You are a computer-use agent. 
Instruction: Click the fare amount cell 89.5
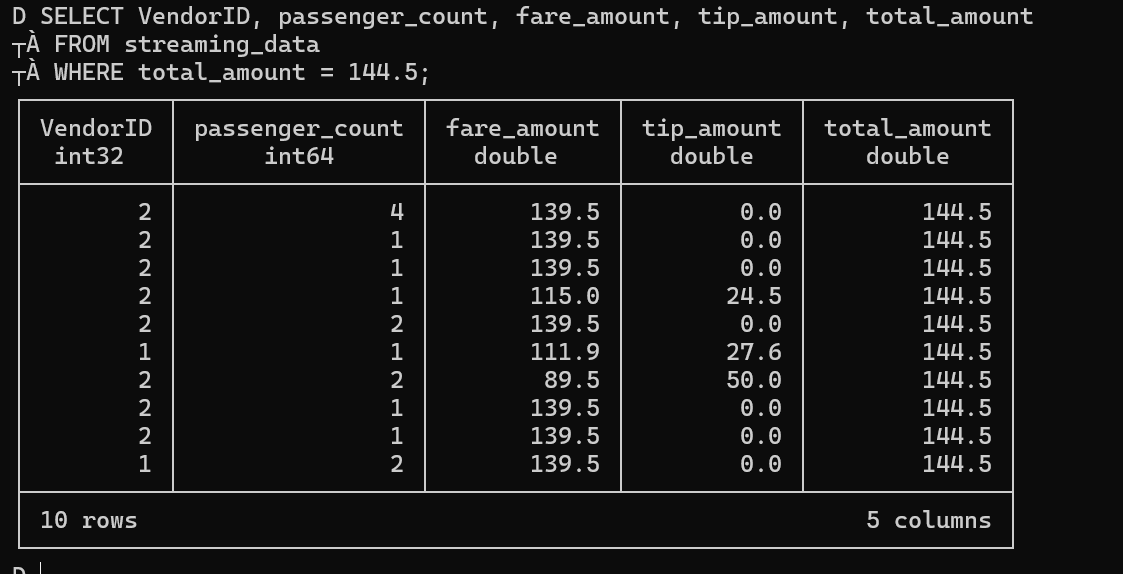point(572,380)
